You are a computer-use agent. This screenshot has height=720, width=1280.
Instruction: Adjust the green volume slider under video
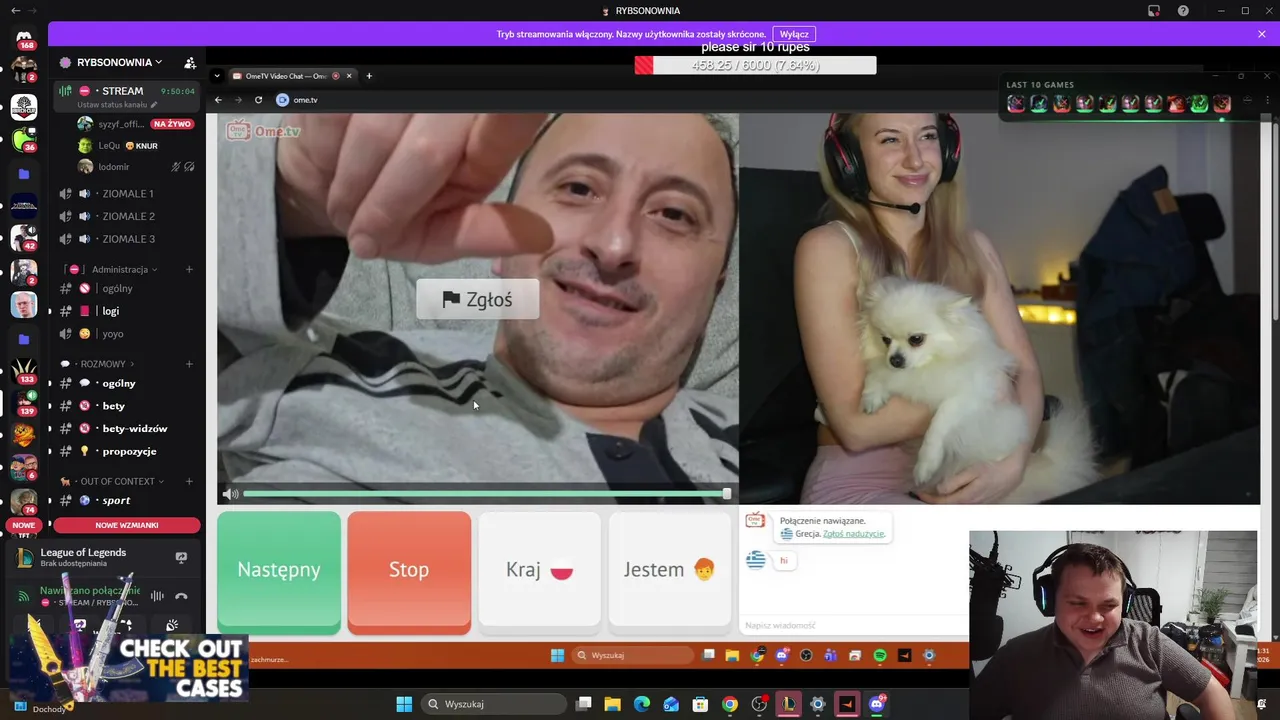(x=486, y=494)
